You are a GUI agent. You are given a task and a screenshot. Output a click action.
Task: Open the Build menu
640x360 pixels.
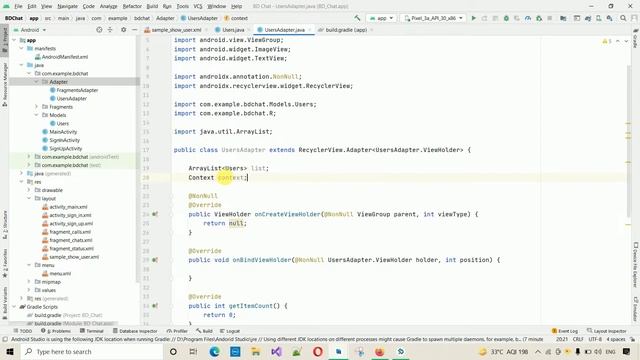152,6
